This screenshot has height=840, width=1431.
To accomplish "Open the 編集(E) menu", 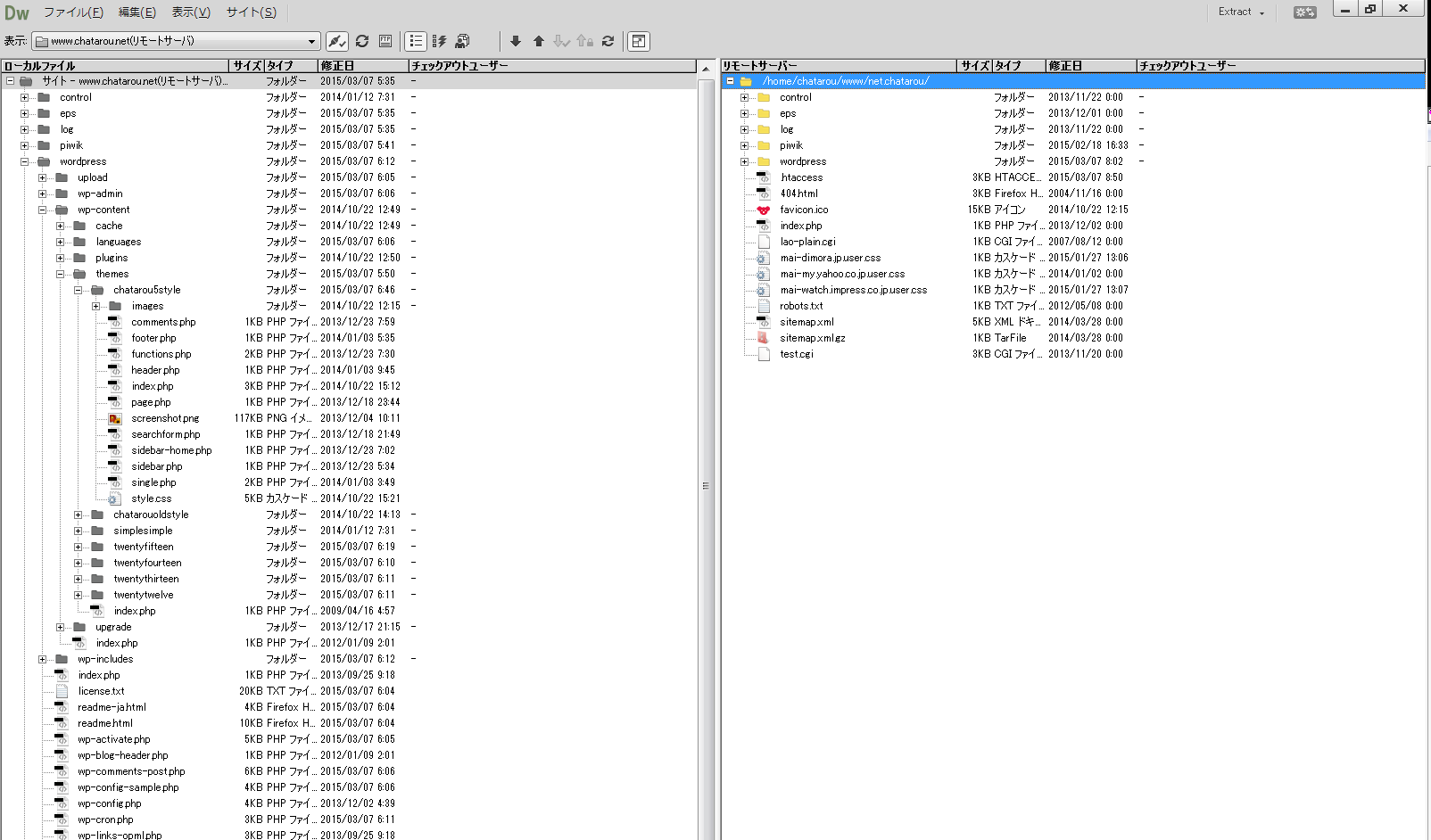I will pyautogui.click(x=137, y=12).
